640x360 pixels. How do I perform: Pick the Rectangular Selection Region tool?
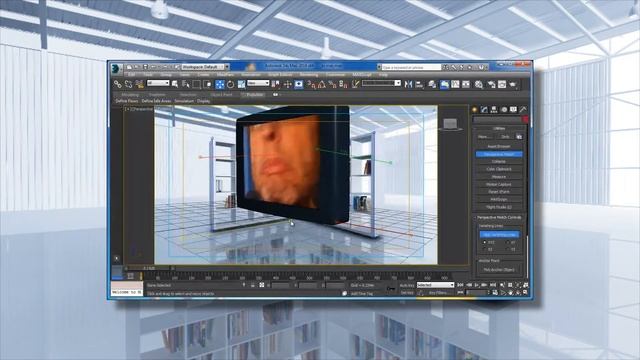click(x=197, y=84)
